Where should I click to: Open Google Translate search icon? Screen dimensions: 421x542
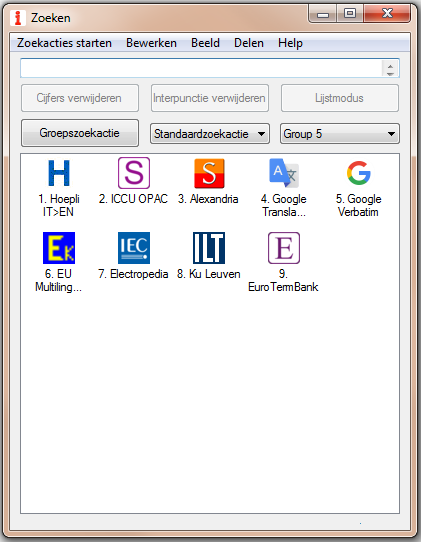pyautogui.click(x=284, y=173)
